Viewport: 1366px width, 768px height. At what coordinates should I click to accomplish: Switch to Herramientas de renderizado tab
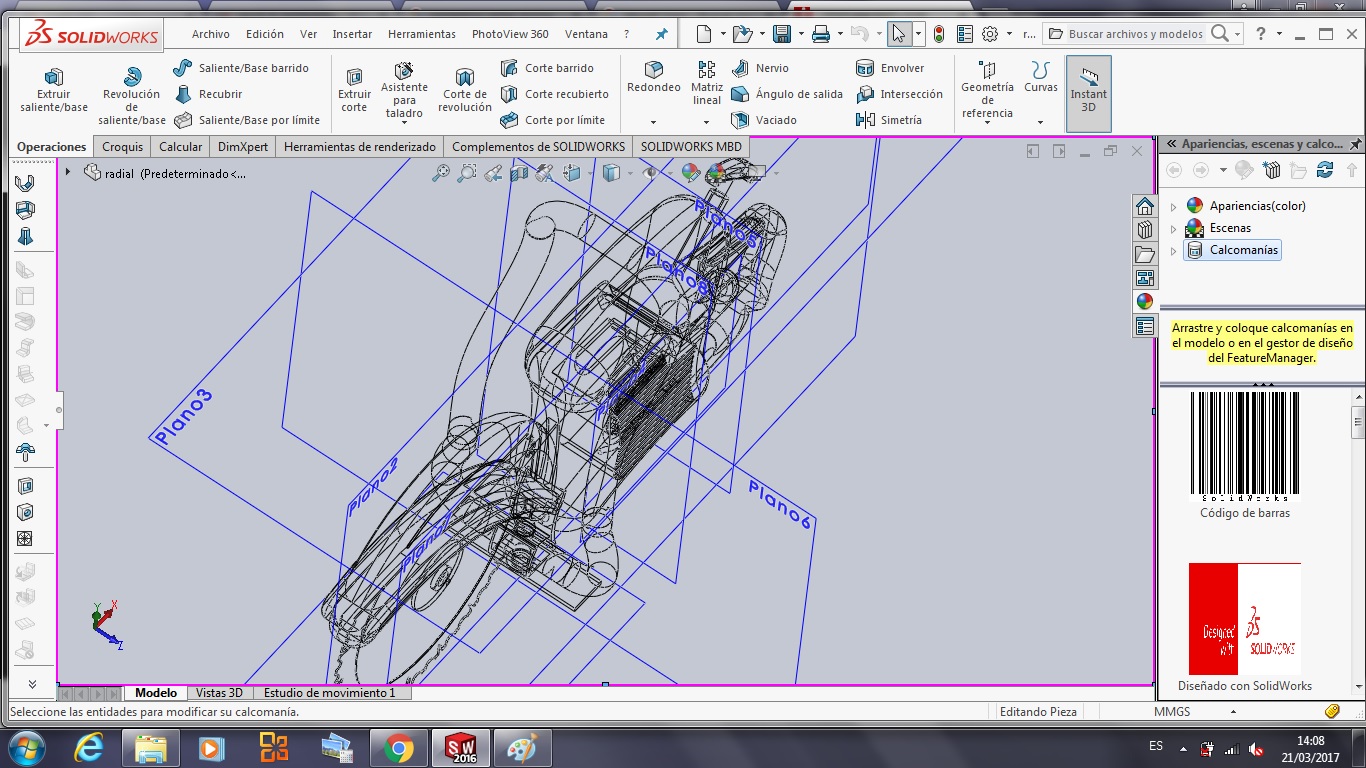tap(360, 146)
